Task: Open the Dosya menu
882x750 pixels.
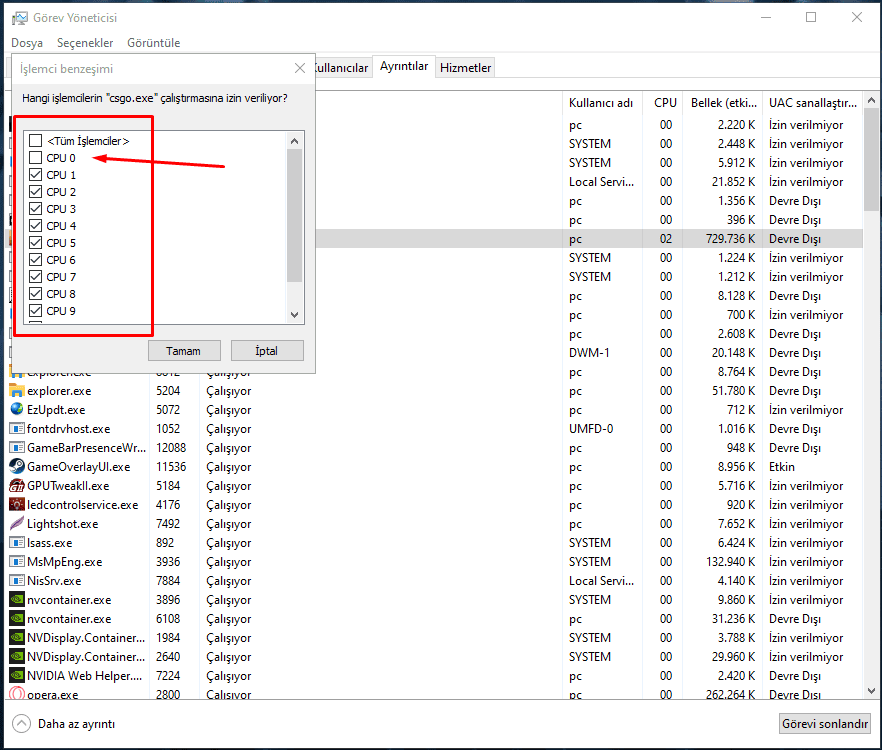Action: pos(27,43)
